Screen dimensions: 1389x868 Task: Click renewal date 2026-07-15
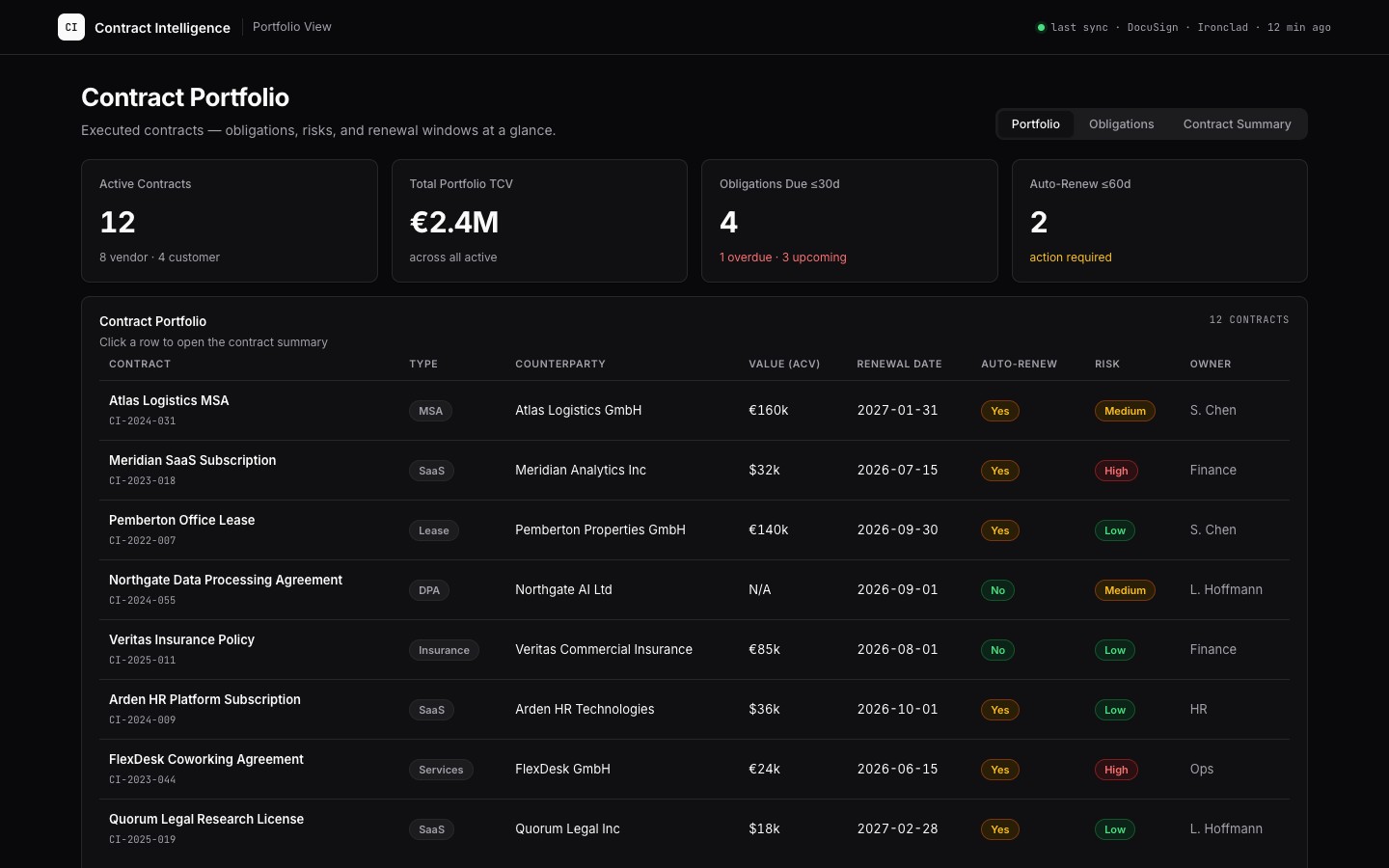tap(897, 471)
